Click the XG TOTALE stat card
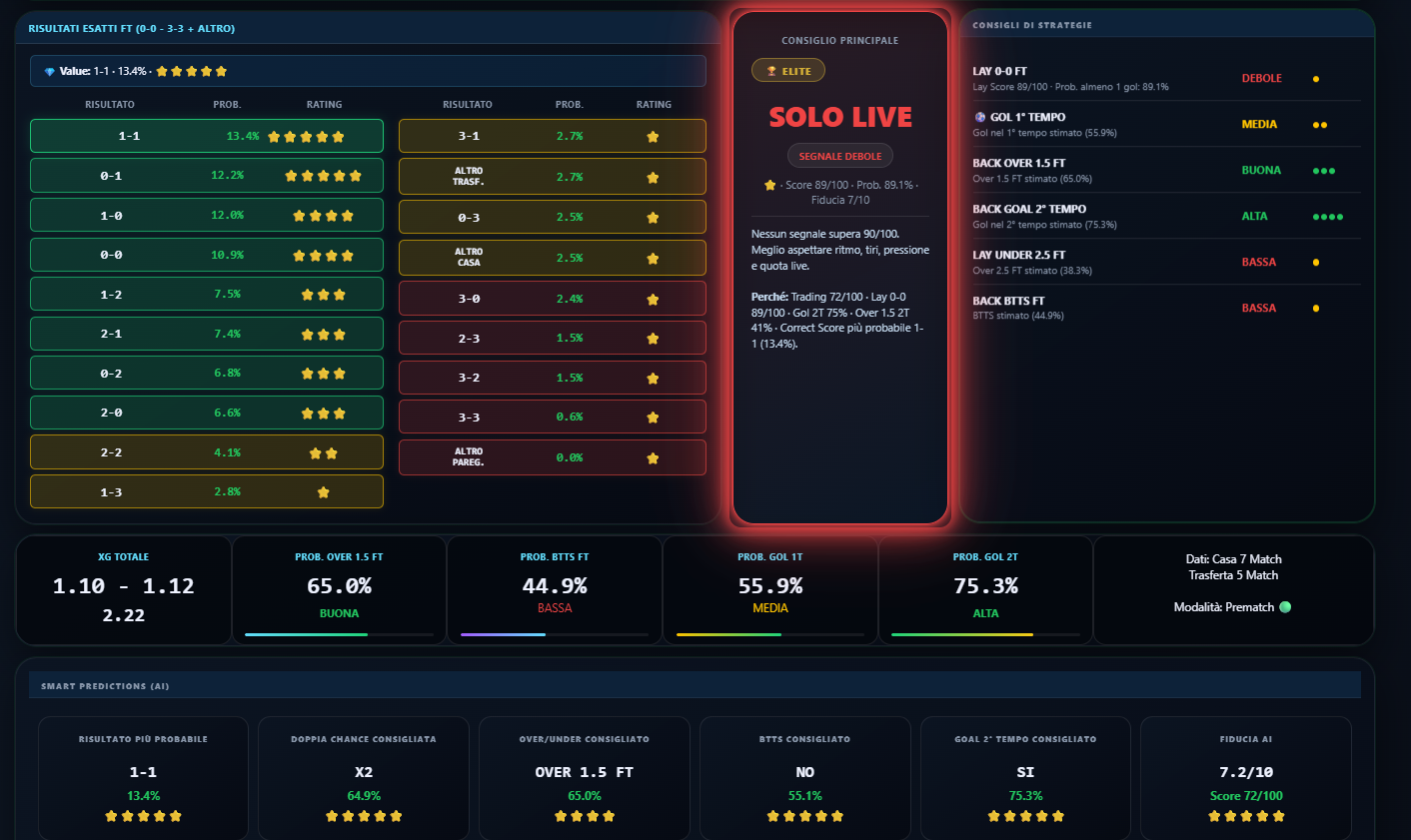 (x=124, y=590)
